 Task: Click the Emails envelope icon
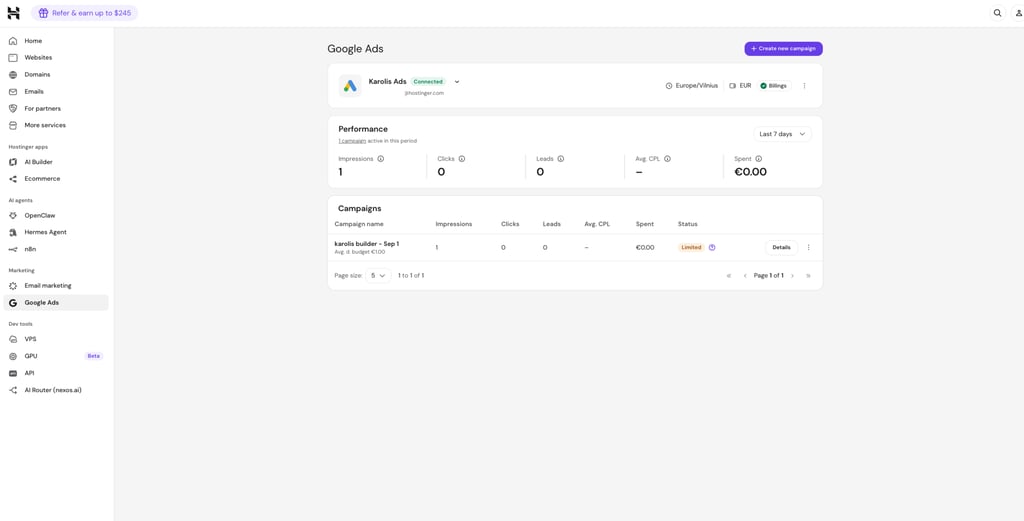pos(13,92)
